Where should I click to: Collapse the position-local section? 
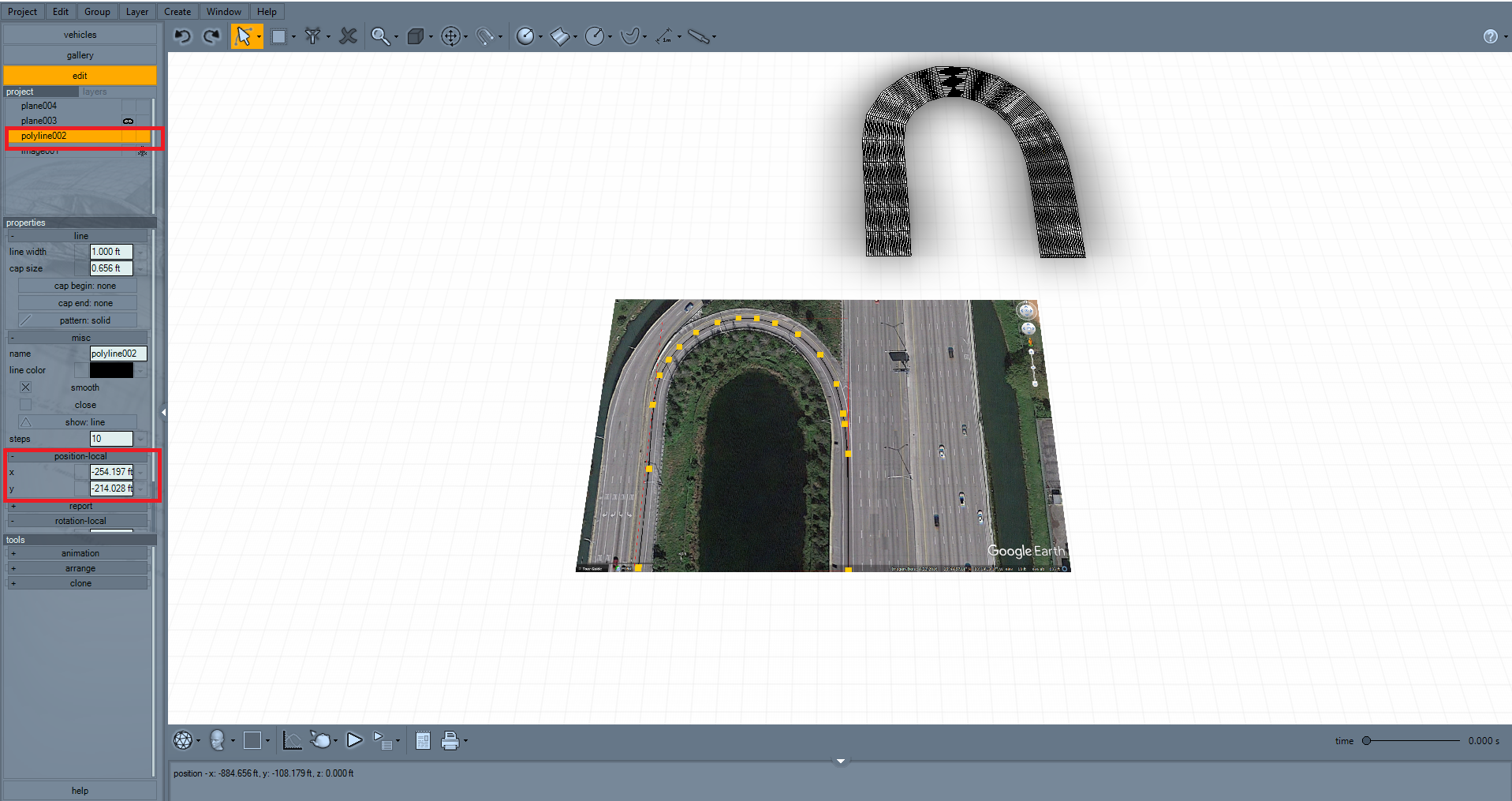13,456
